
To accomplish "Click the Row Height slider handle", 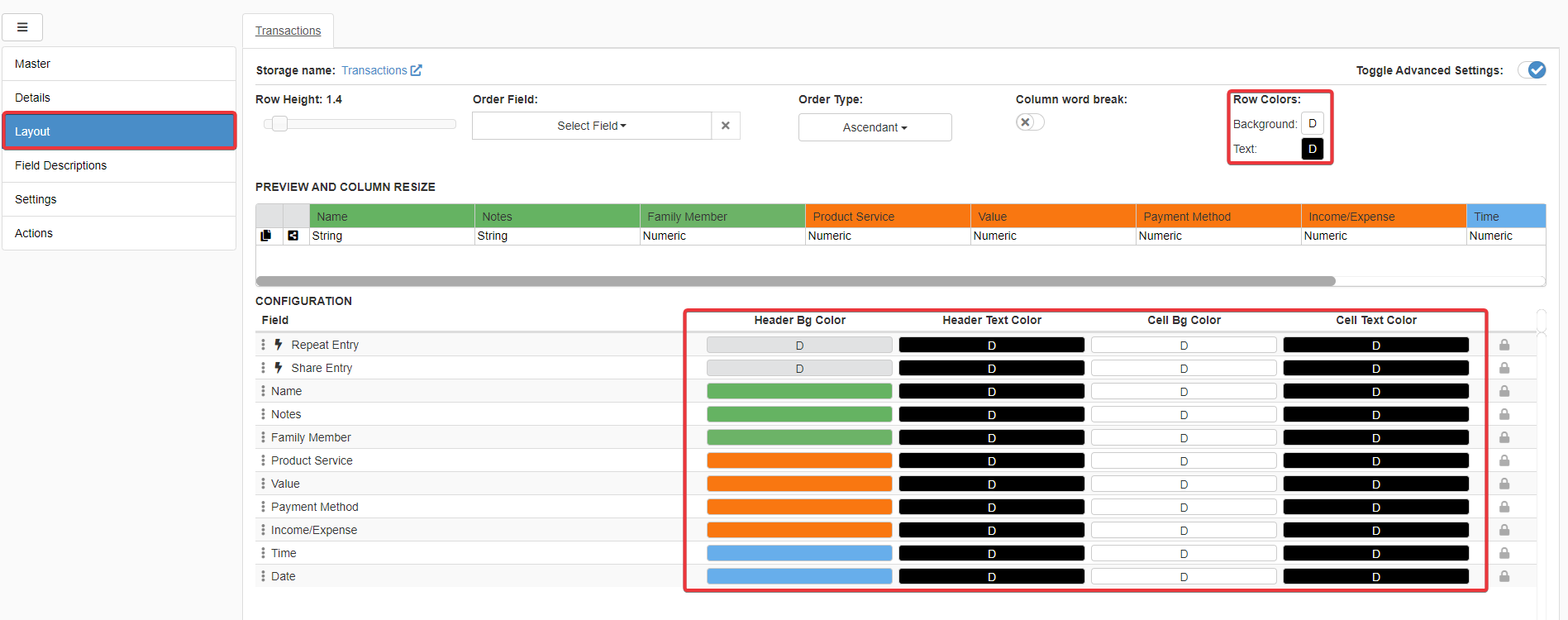I will [279, 124].
